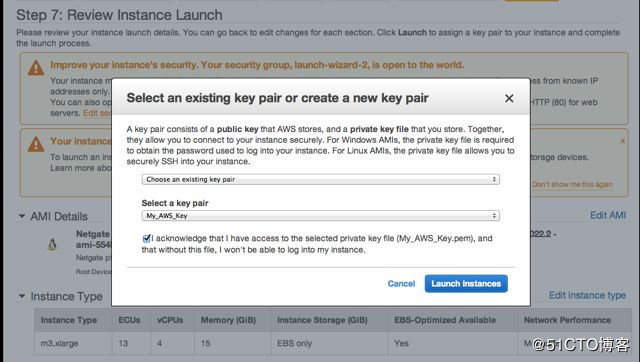This screenshot has height=362, width=640.
Task: Click the 'Your instance' warning triangle icon
Action: [x=36, y=144]
